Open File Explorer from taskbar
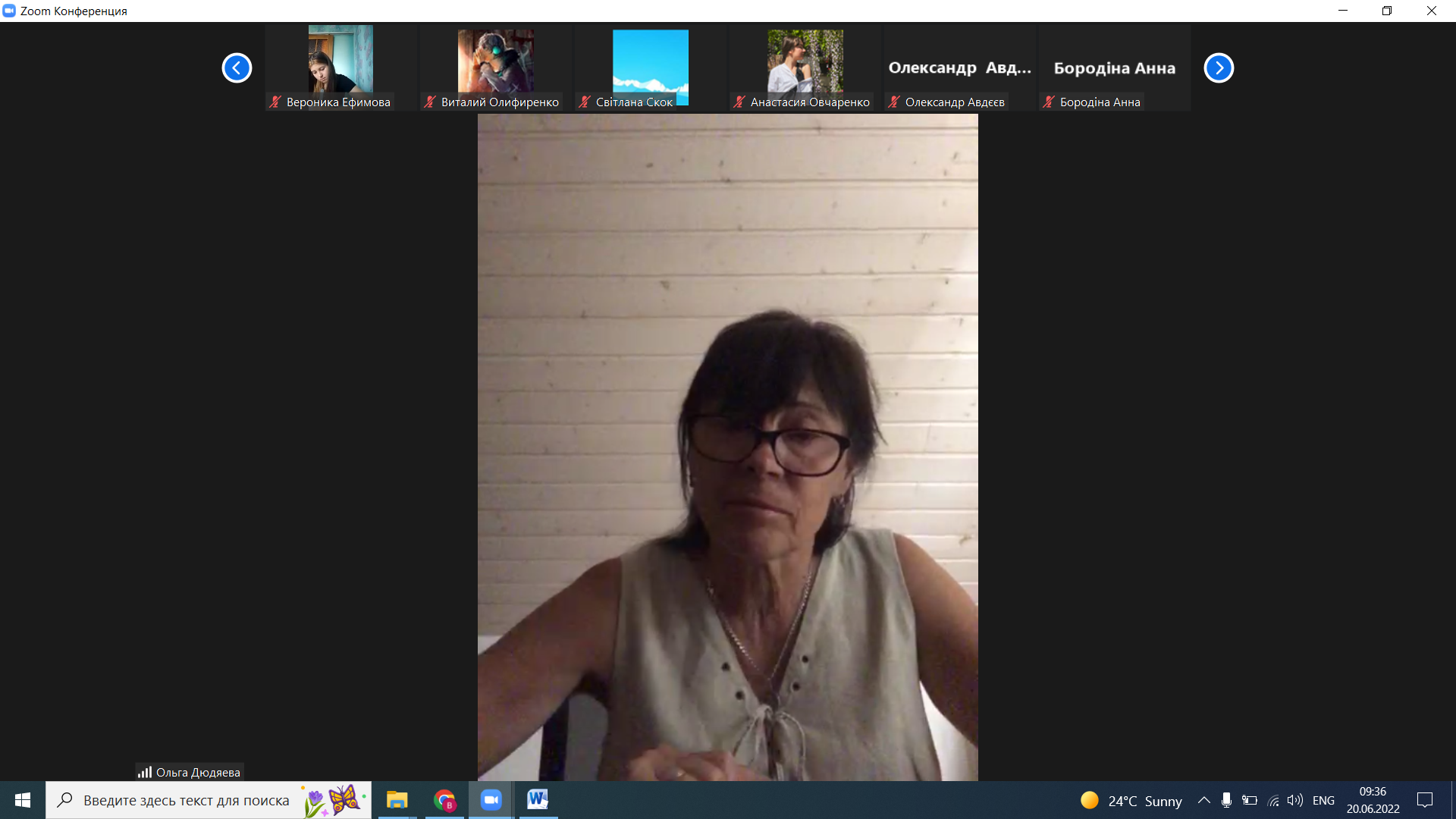 pos(397,800)
